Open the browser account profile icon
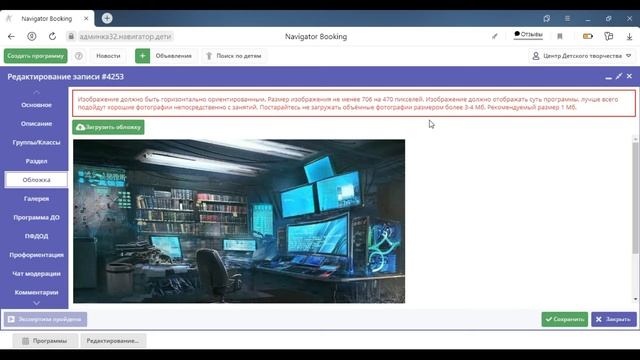The height and width of the screenshot is (360, 640). pos(31,36)
